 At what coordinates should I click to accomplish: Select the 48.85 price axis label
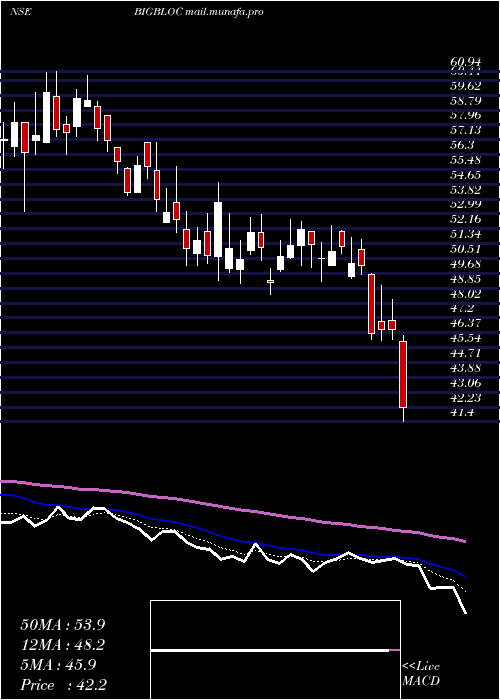(466, 279)
